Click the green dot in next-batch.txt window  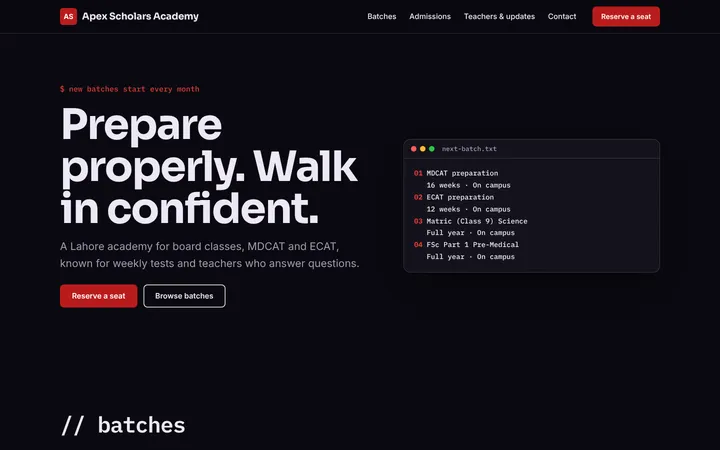[x=432, y=149]
